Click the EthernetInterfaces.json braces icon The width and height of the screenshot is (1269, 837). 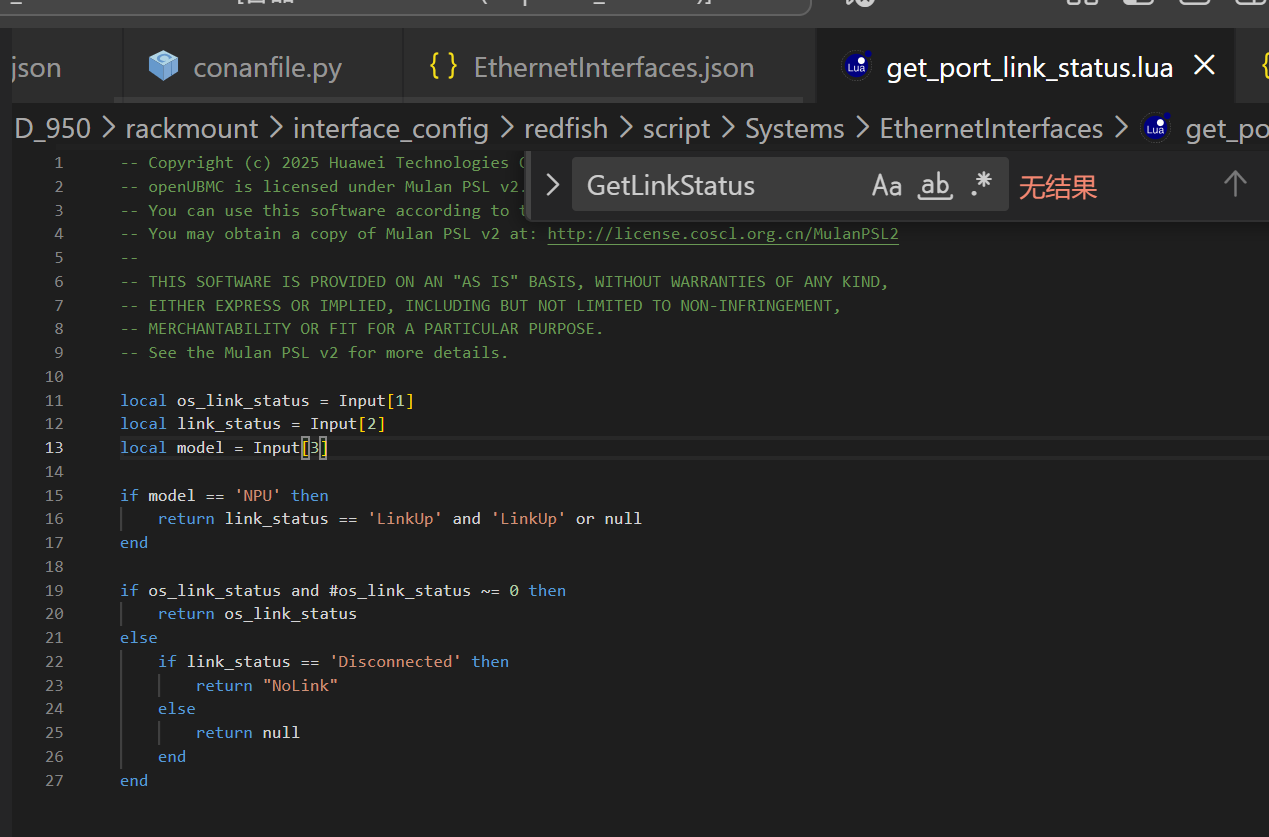pyautogui.click(x=443, y=67)
